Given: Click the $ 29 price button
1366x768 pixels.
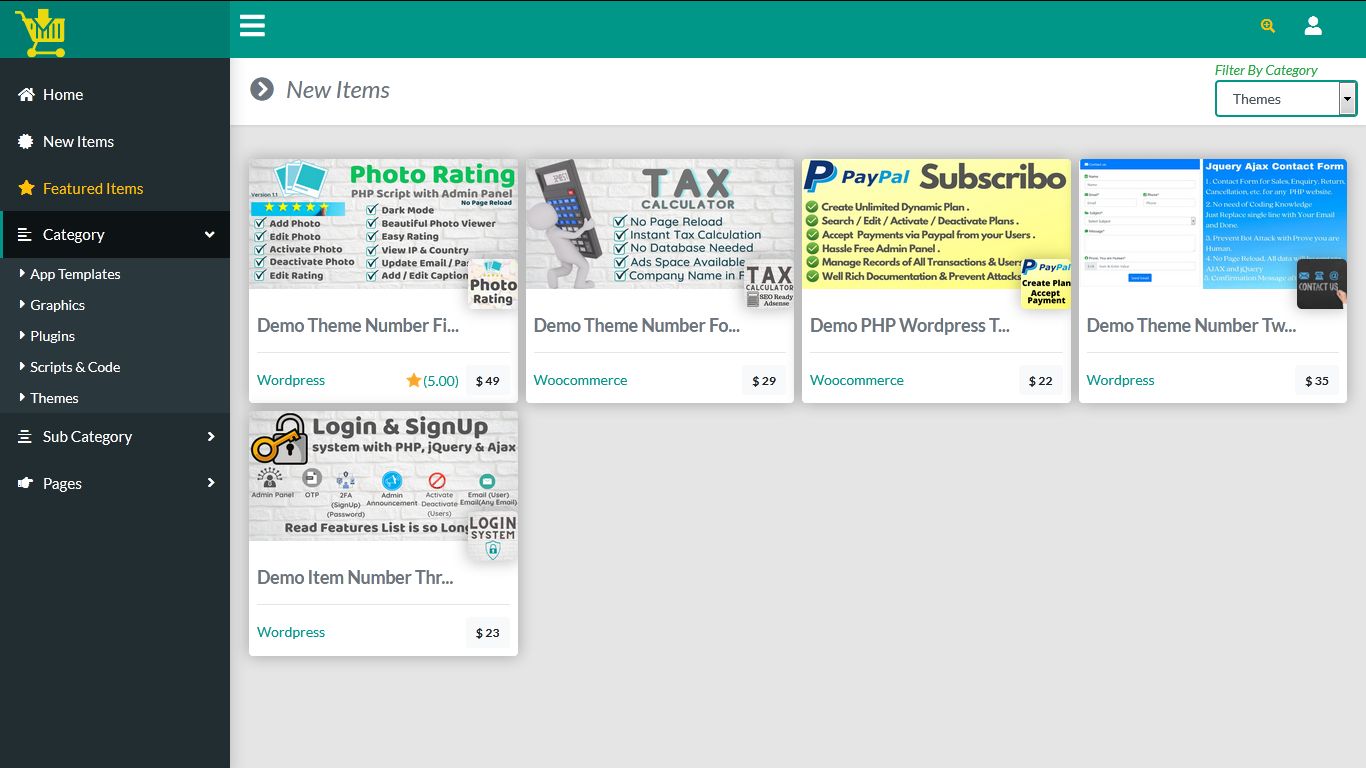Looking at the screenshot, I should coord(764,380).
